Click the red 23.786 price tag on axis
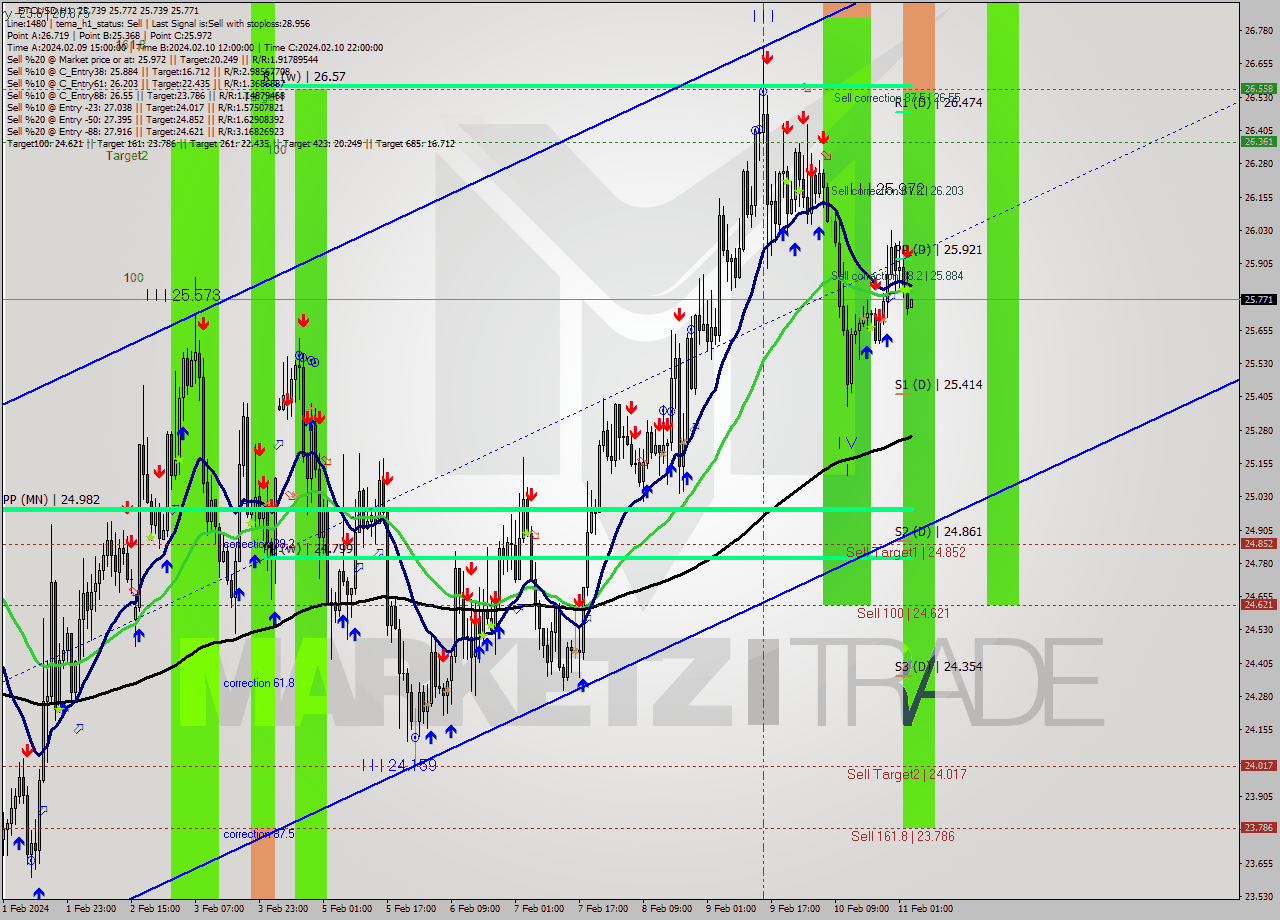 point(1258,827)
